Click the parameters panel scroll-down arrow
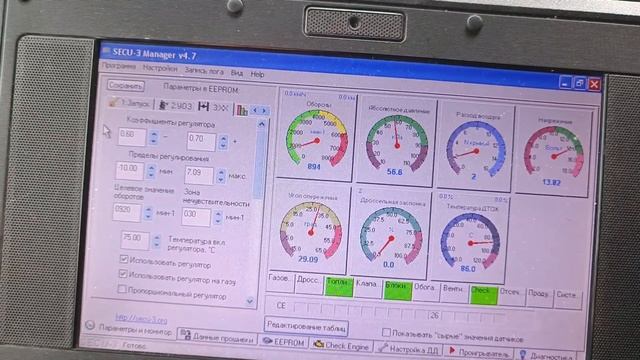The width and height of the screenshot is (640, 360). point(250,301)
